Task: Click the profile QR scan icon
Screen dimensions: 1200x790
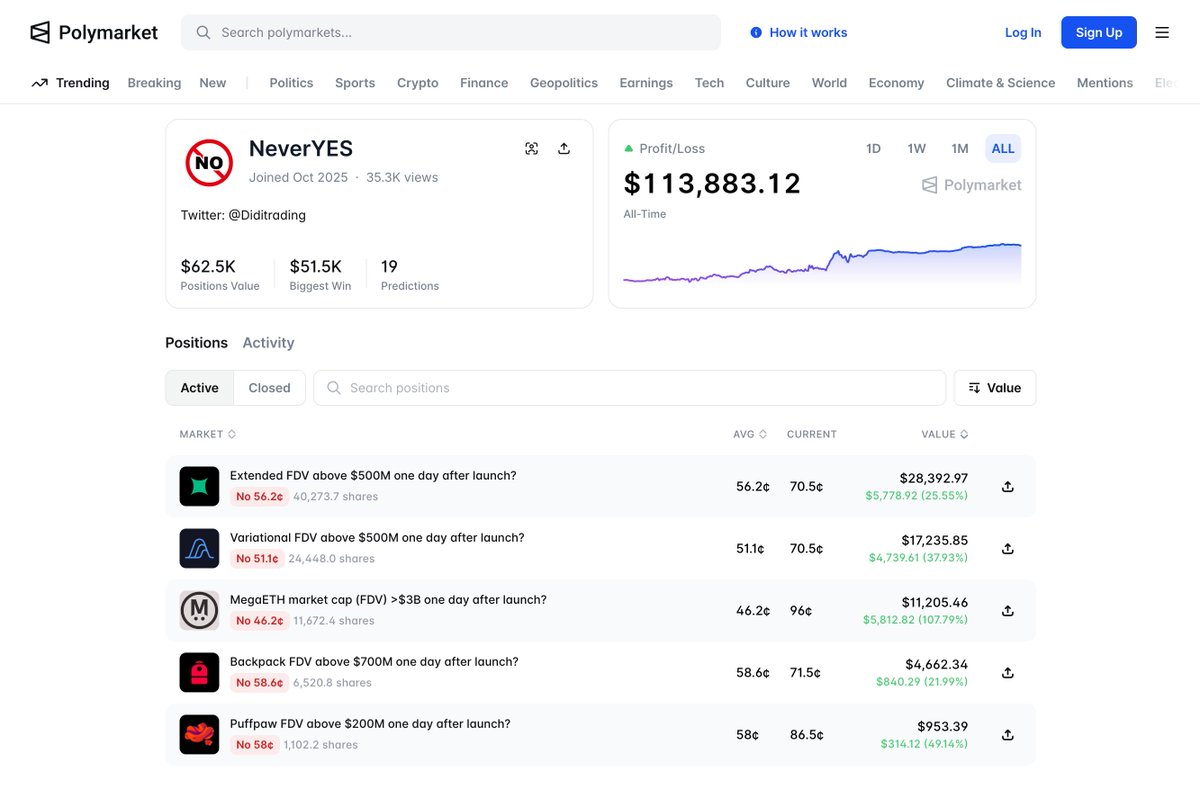Action: pyautogui.click(x=532, y=148)
